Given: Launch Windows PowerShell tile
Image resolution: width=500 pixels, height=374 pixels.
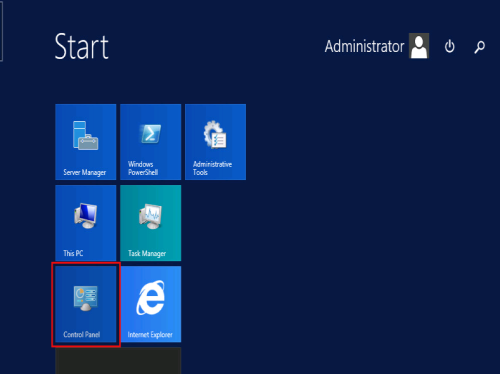Looking at the screenshot, I should [151, 142].
